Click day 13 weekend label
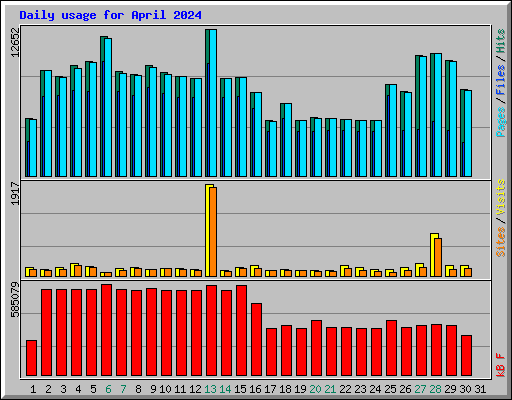 (210, 389)
